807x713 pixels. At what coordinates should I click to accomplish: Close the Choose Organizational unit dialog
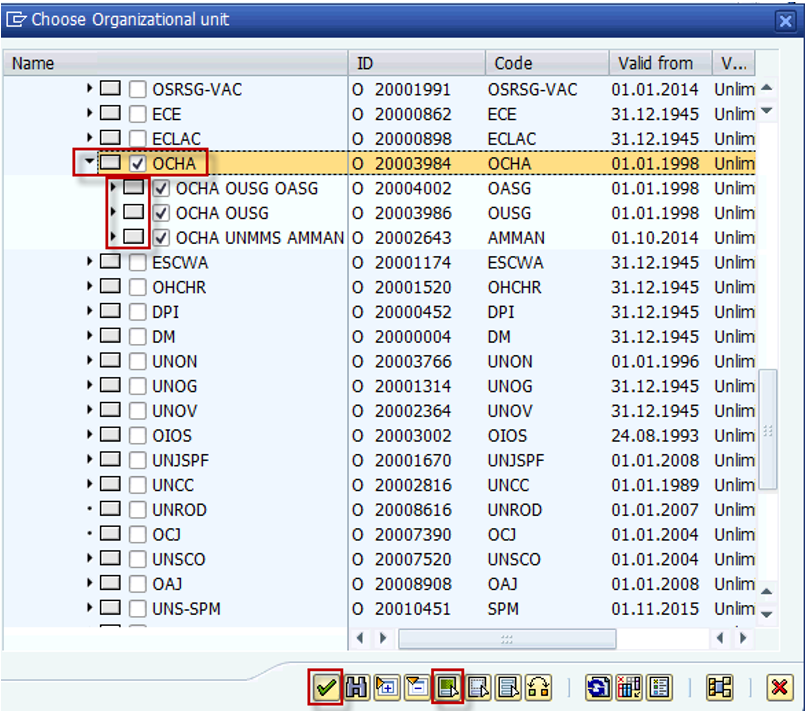(785, 21)
